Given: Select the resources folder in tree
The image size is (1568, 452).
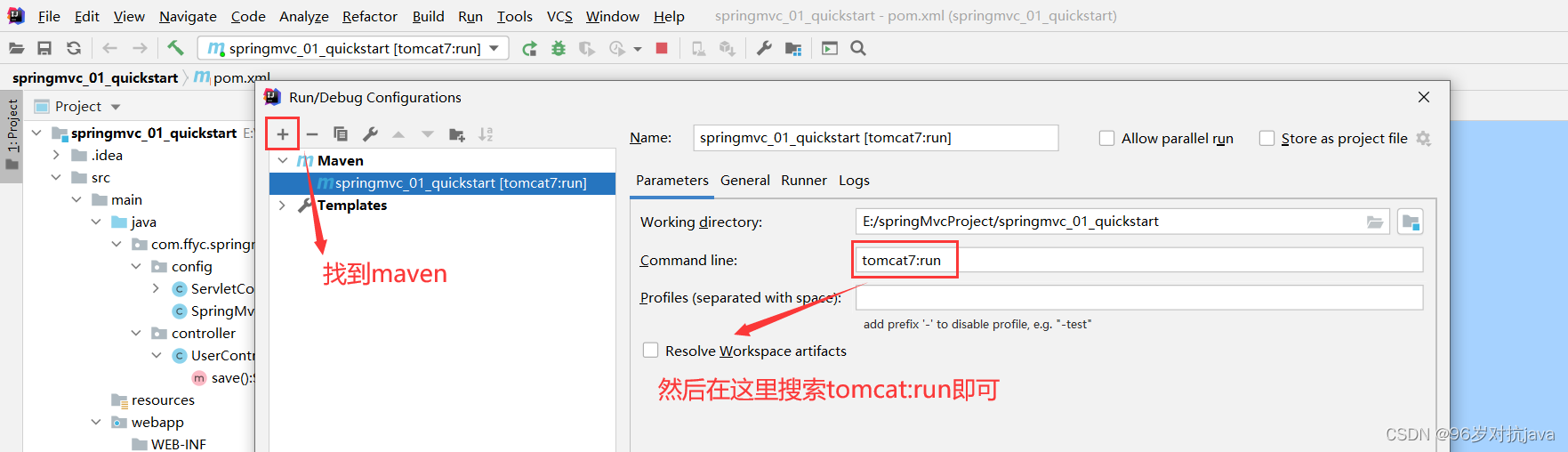Looking at the screenshot, I should [163, 400].
